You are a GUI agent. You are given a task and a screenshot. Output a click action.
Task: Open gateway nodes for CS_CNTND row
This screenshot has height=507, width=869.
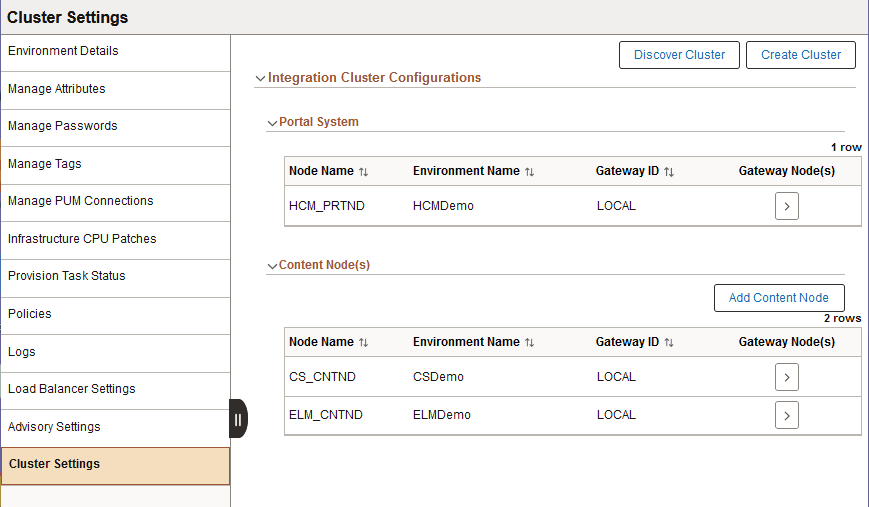coord(786,377)
